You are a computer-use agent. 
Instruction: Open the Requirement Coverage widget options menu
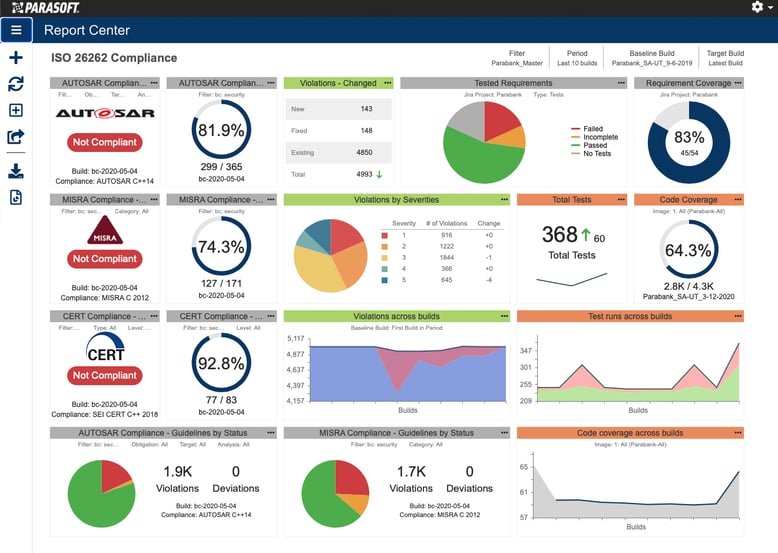point(738,83)
